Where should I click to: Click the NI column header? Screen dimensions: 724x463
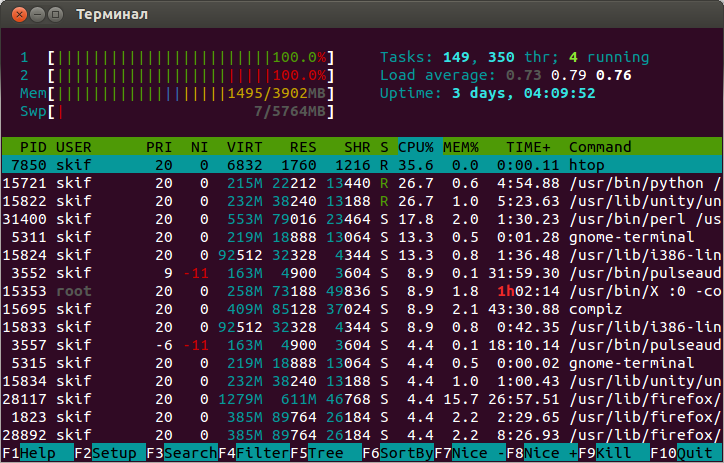199,147
